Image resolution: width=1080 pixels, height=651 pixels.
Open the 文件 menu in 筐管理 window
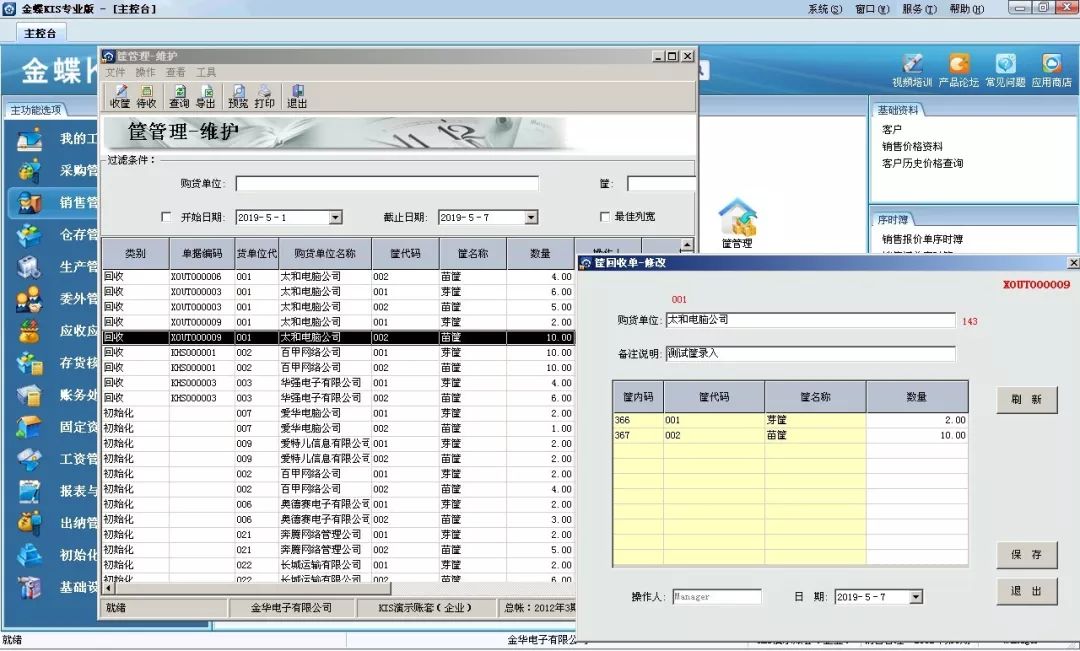[115, 72]
